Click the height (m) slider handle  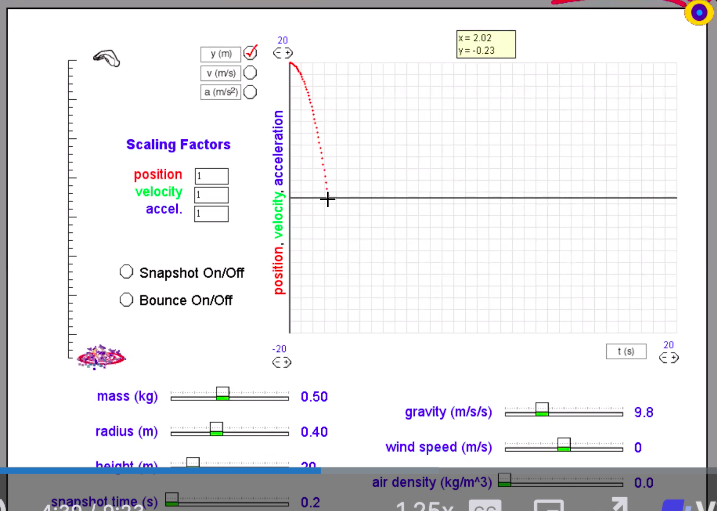coord(193,462)
